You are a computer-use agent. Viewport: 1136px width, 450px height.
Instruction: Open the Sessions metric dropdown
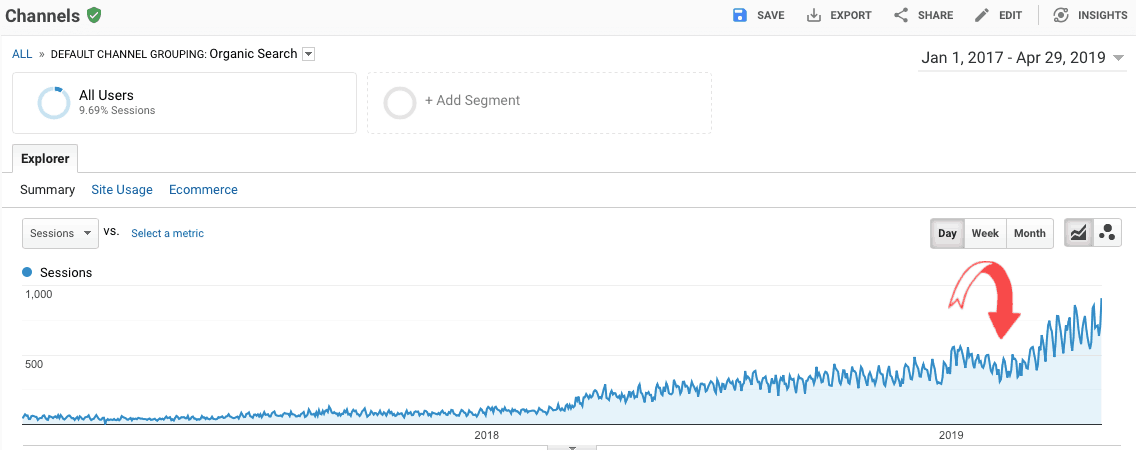(x=60, y=233)
